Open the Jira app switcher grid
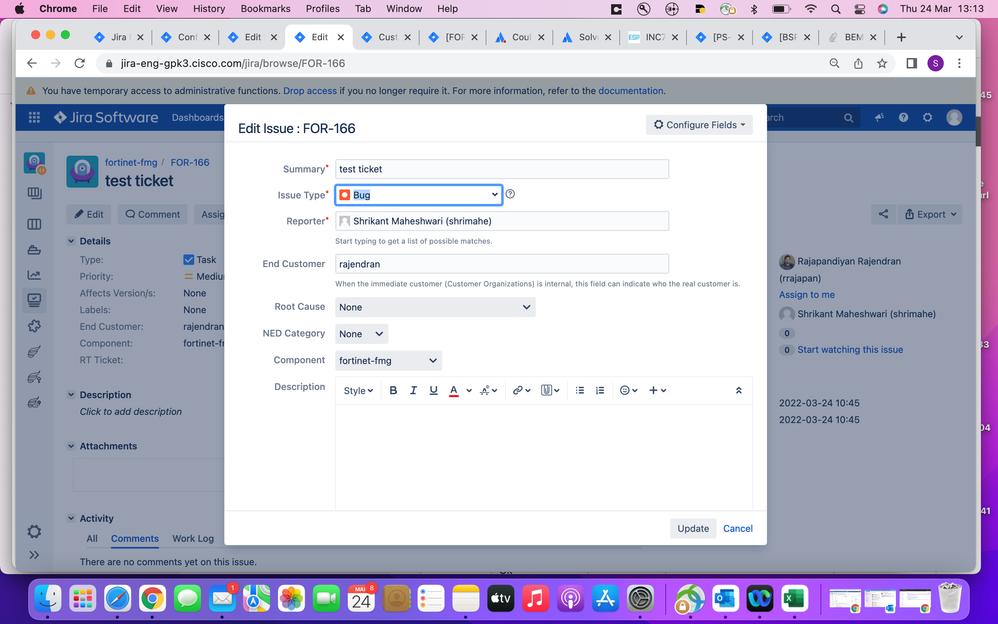This screenshot has height=624, width=998. point(34,117)
